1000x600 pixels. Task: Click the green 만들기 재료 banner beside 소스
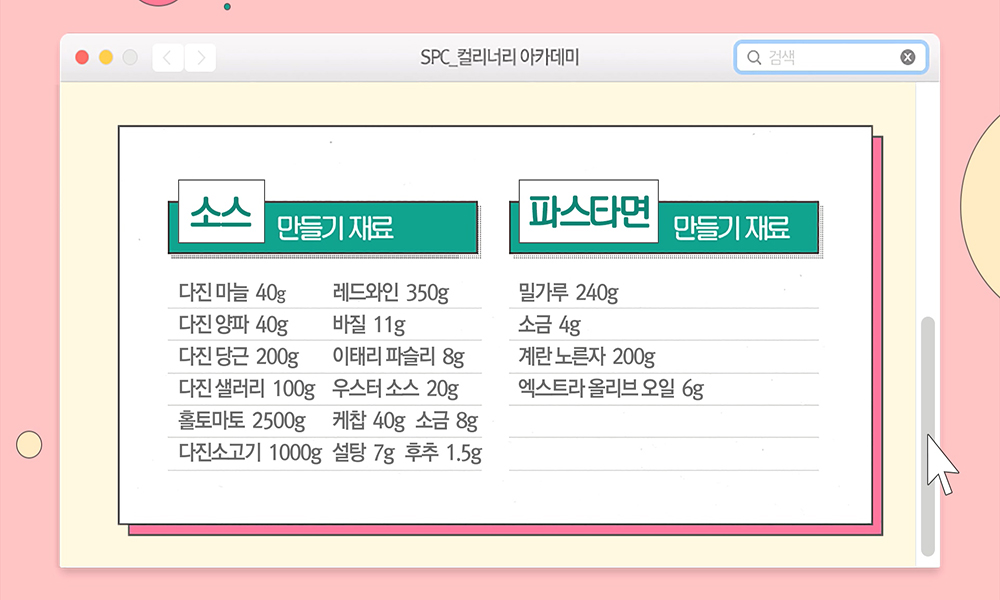tap(335, 228)
